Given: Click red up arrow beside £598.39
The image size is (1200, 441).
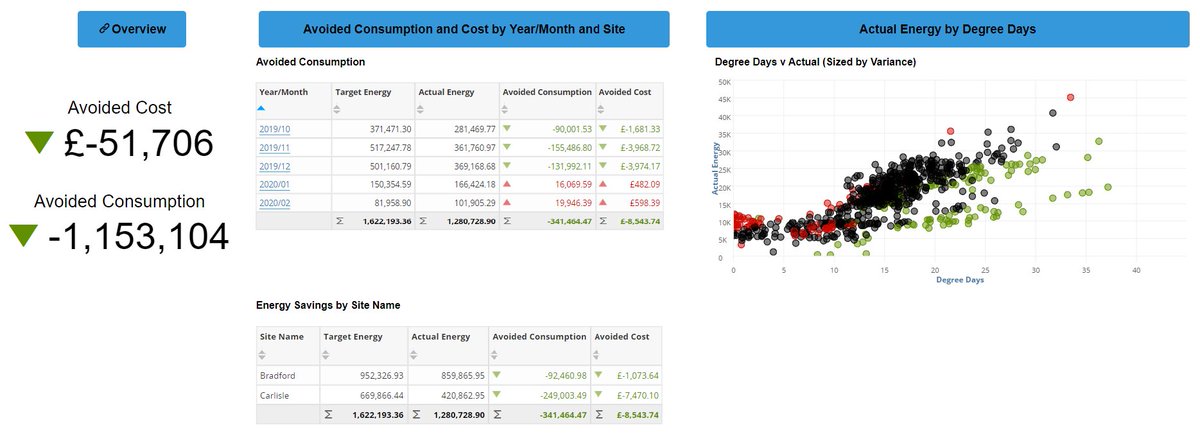Looking at the screenshot, I should (602, 201).
